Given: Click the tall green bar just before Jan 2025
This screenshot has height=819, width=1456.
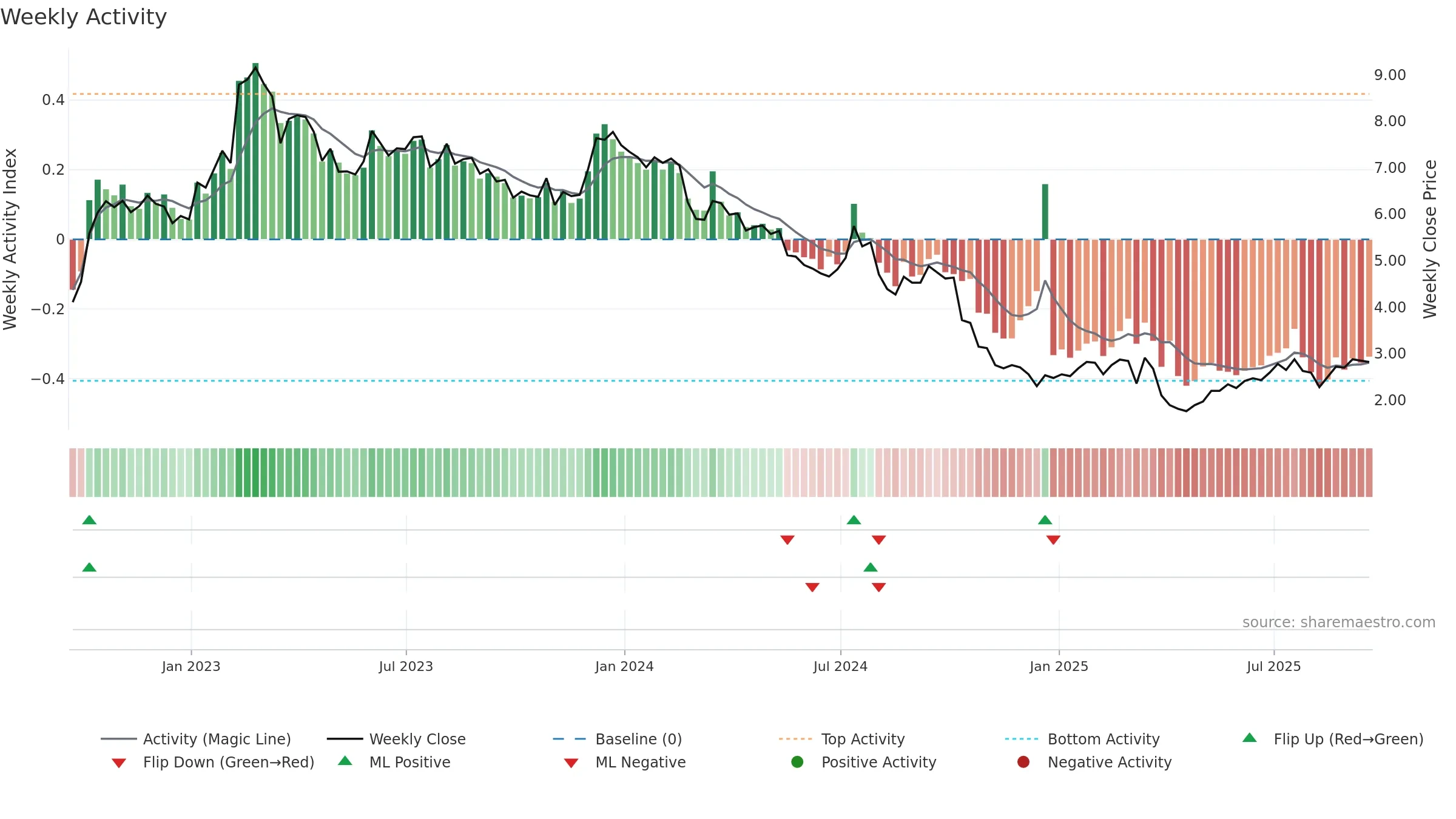Looking at the screenshot, I should pyautogui.click(x=1045, y=212).
